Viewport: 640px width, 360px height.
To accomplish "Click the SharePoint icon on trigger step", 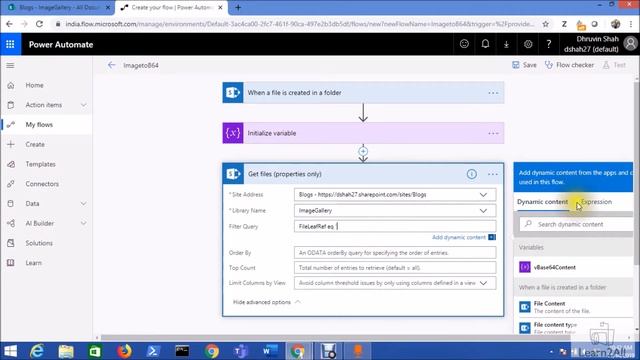I will tap(233, 93).
